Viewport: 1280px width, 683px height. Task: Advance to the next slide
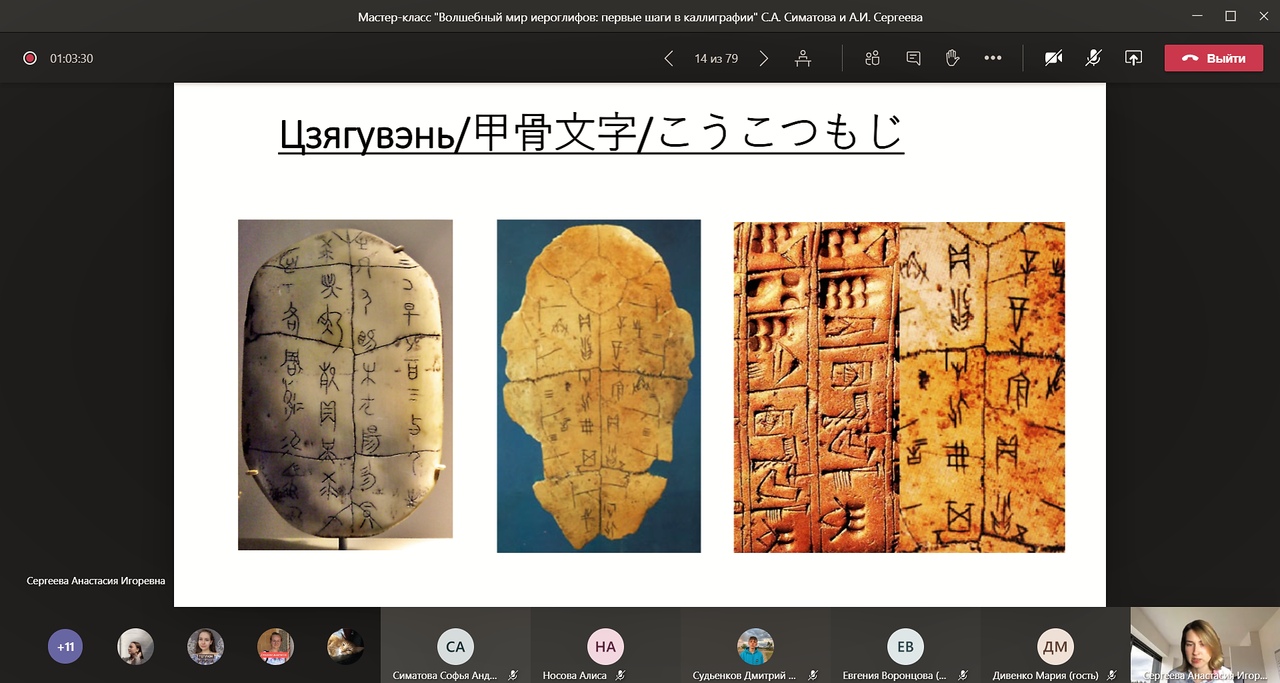pyautogui.click(x=764, y=59)
